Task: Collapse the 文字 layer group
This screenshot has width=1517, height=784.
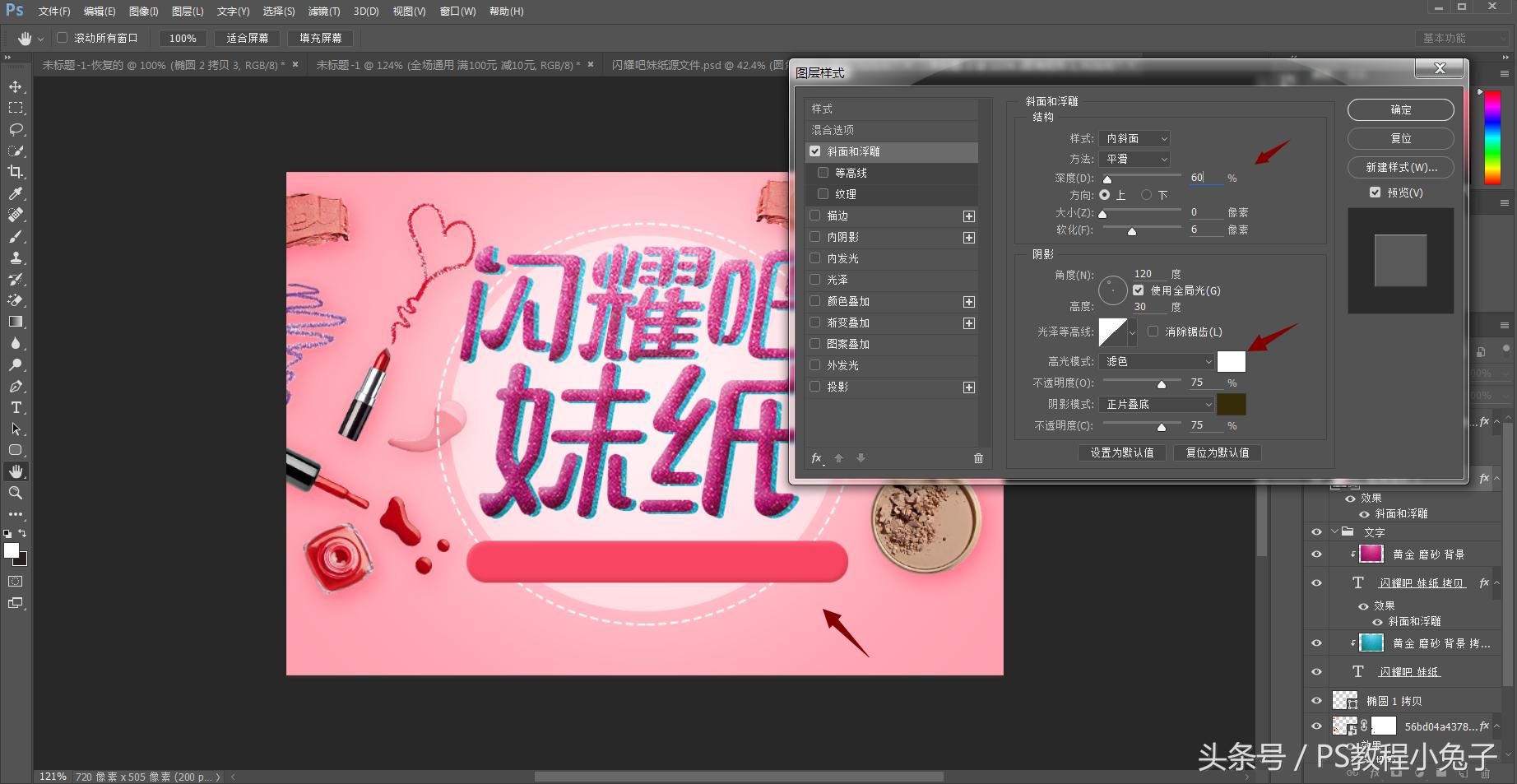Action: [x=1334, y=531]
